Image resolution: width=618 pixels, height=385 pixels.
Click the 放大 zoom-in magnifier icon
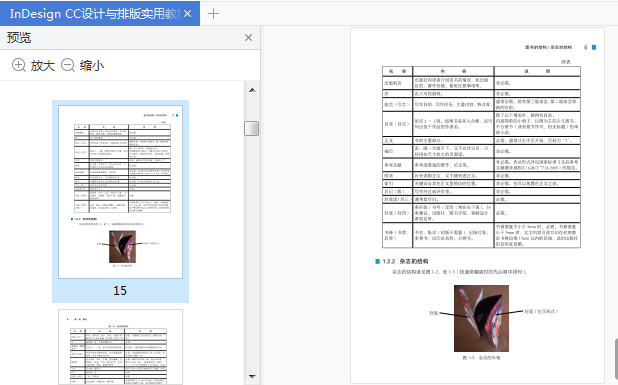(19, 65)
